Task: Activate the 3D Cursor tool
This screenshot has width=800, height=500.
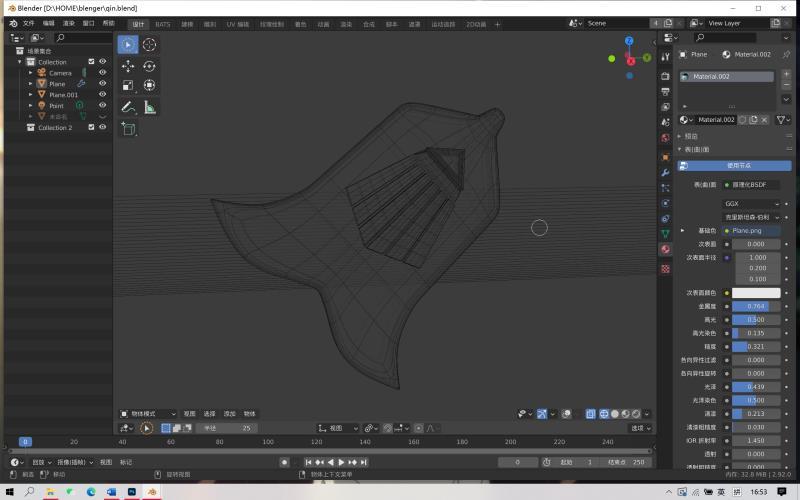Action: click(x=150, y=44)
